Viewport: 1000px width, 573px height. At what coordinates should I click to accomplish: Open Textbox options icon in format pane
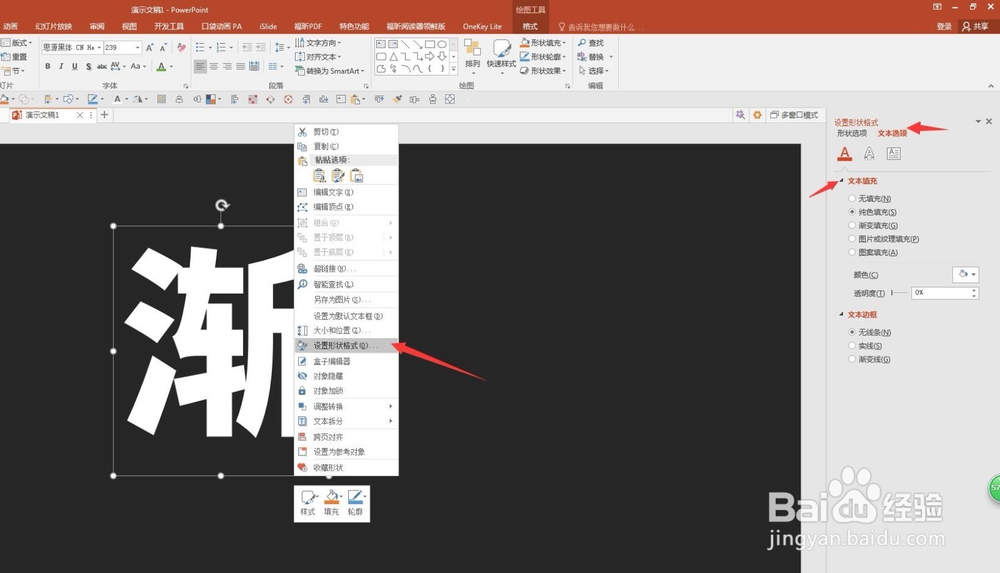pos(893,153)
